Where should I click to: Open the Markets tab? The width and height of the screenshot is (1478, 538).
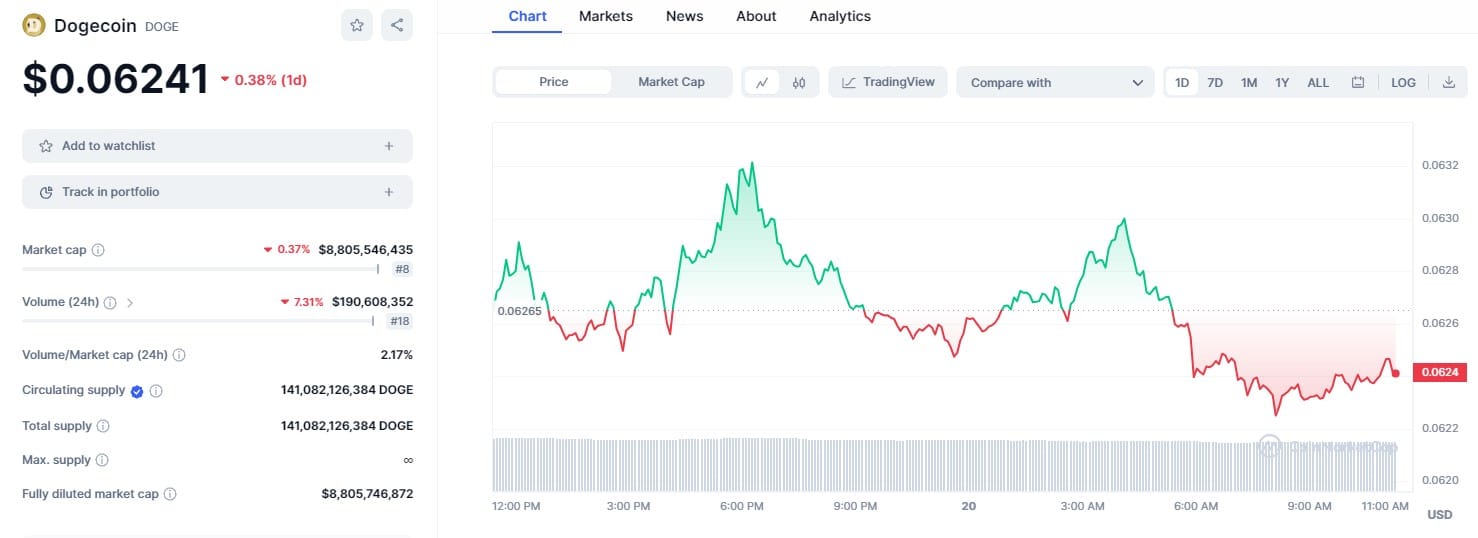[x=605, y=16]
